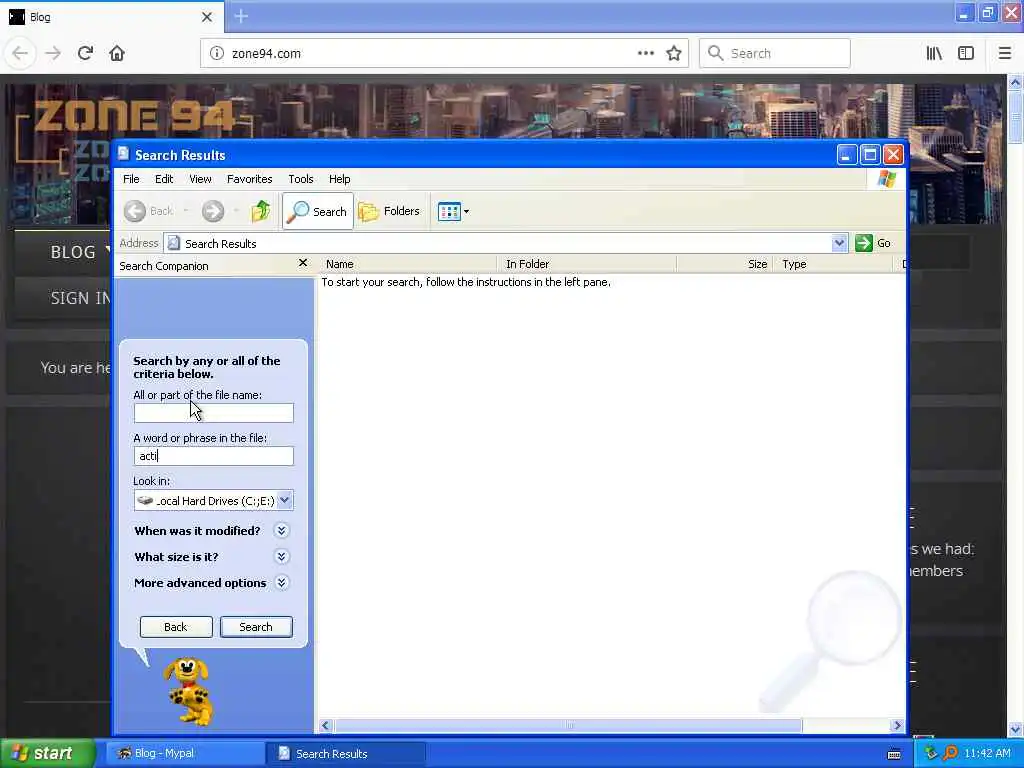Image resolution: width=1024 pixels, height=768 pixels.
Task: Click horizontal scrollbar left arrow
Action: pyautogui.click(x=326, y=726)
